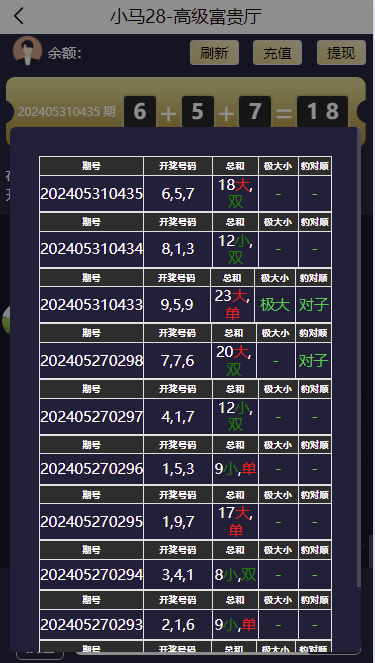Click 极大小 header in first table row

[278, 166]
